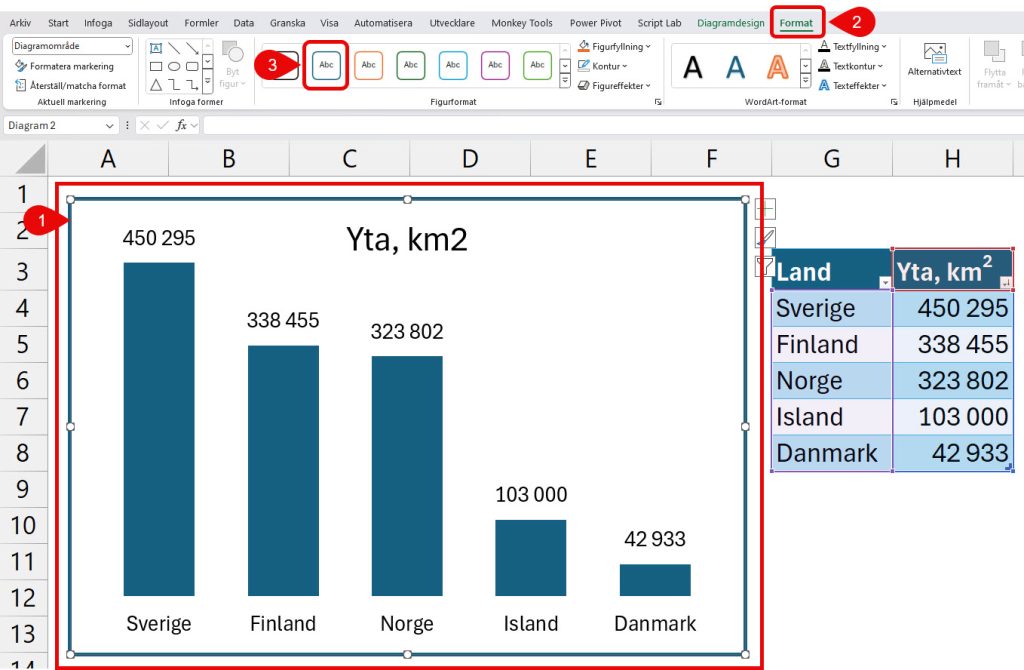1024x670 pixels.
Task: Select row 9 header
Action: click(23, 488)
